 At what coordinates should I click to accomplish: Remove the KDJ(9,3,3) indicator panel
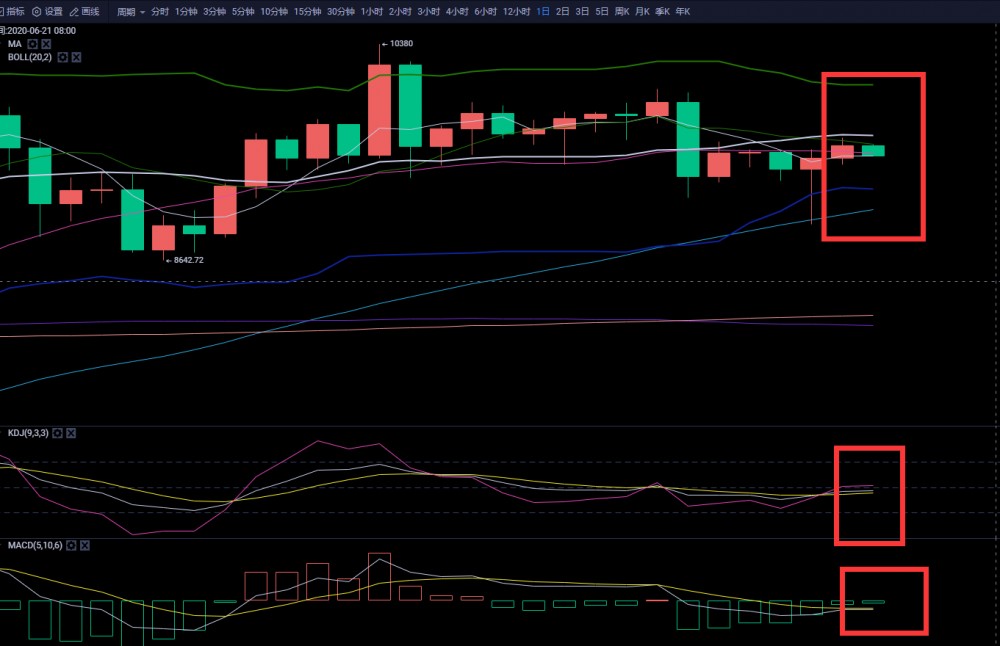coord(71,433)
